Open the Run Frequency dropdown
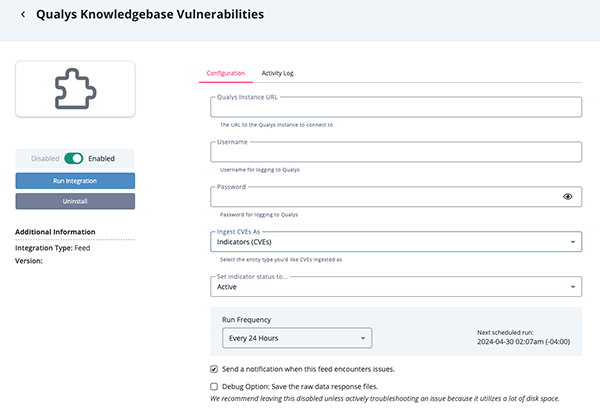This screenshot has height=412, width=600. coord(296,337)
